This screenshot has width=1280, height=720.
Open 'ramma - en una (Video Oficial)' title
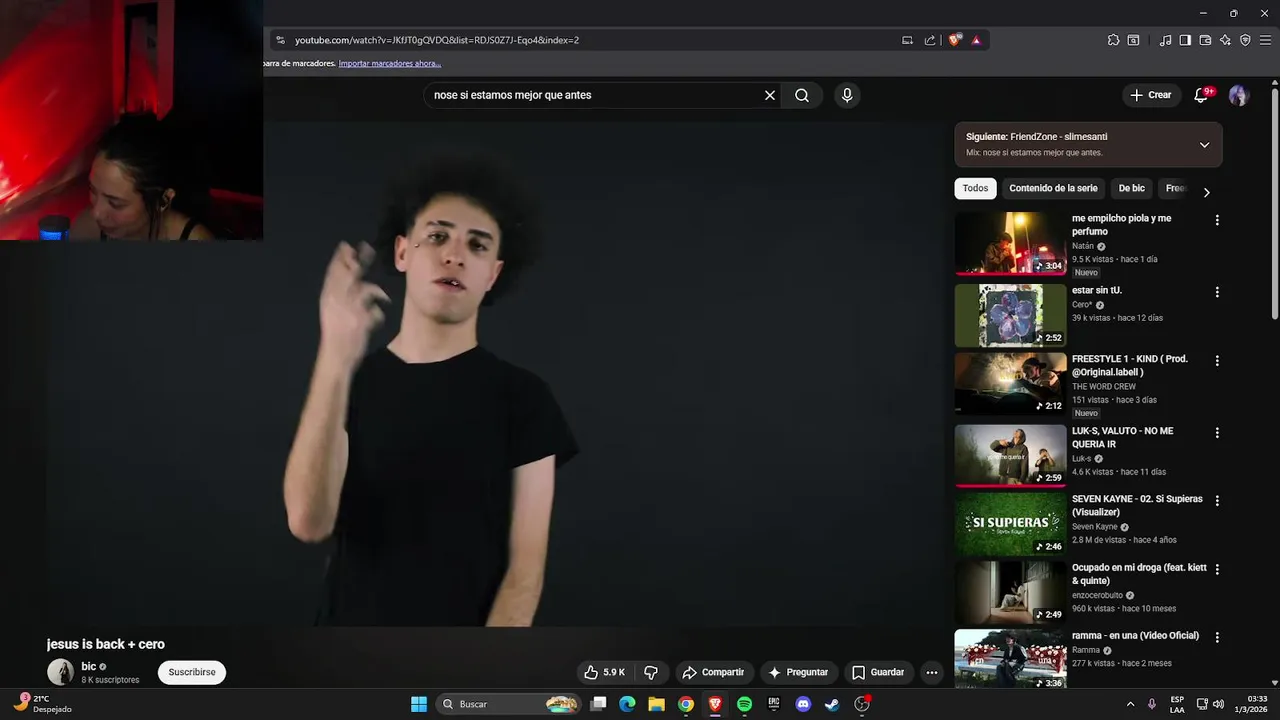pyautogui.click(x=1135, y=635)
